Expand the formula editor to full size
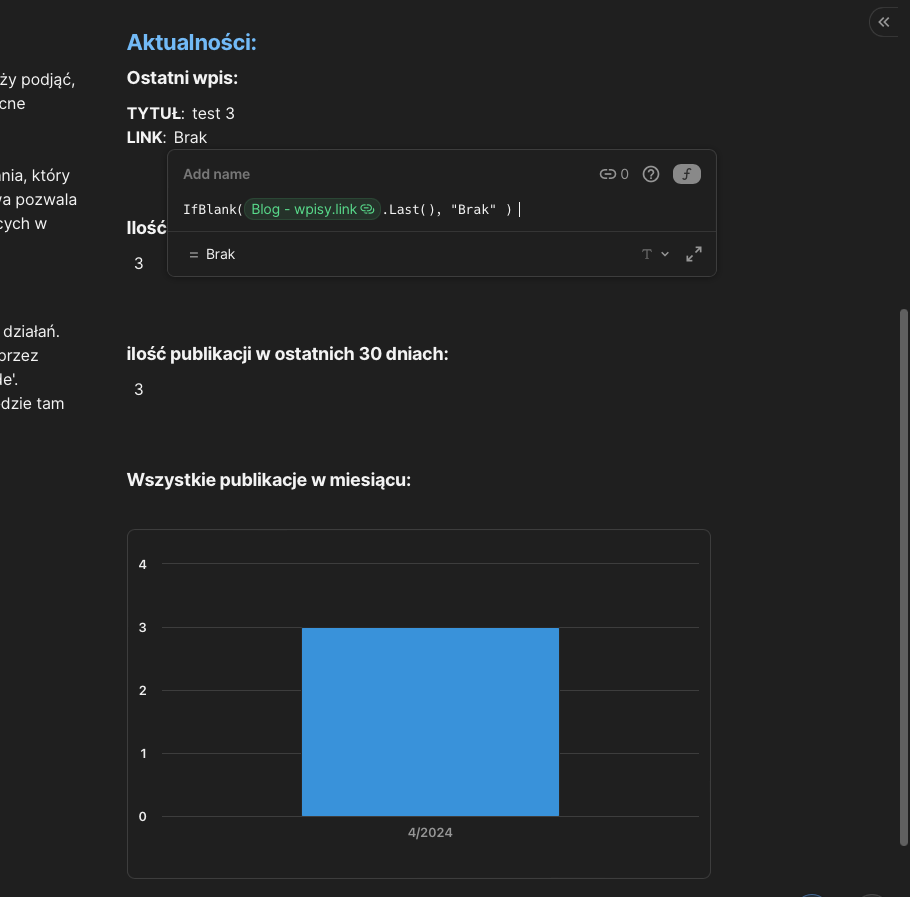 click(694, 254)
